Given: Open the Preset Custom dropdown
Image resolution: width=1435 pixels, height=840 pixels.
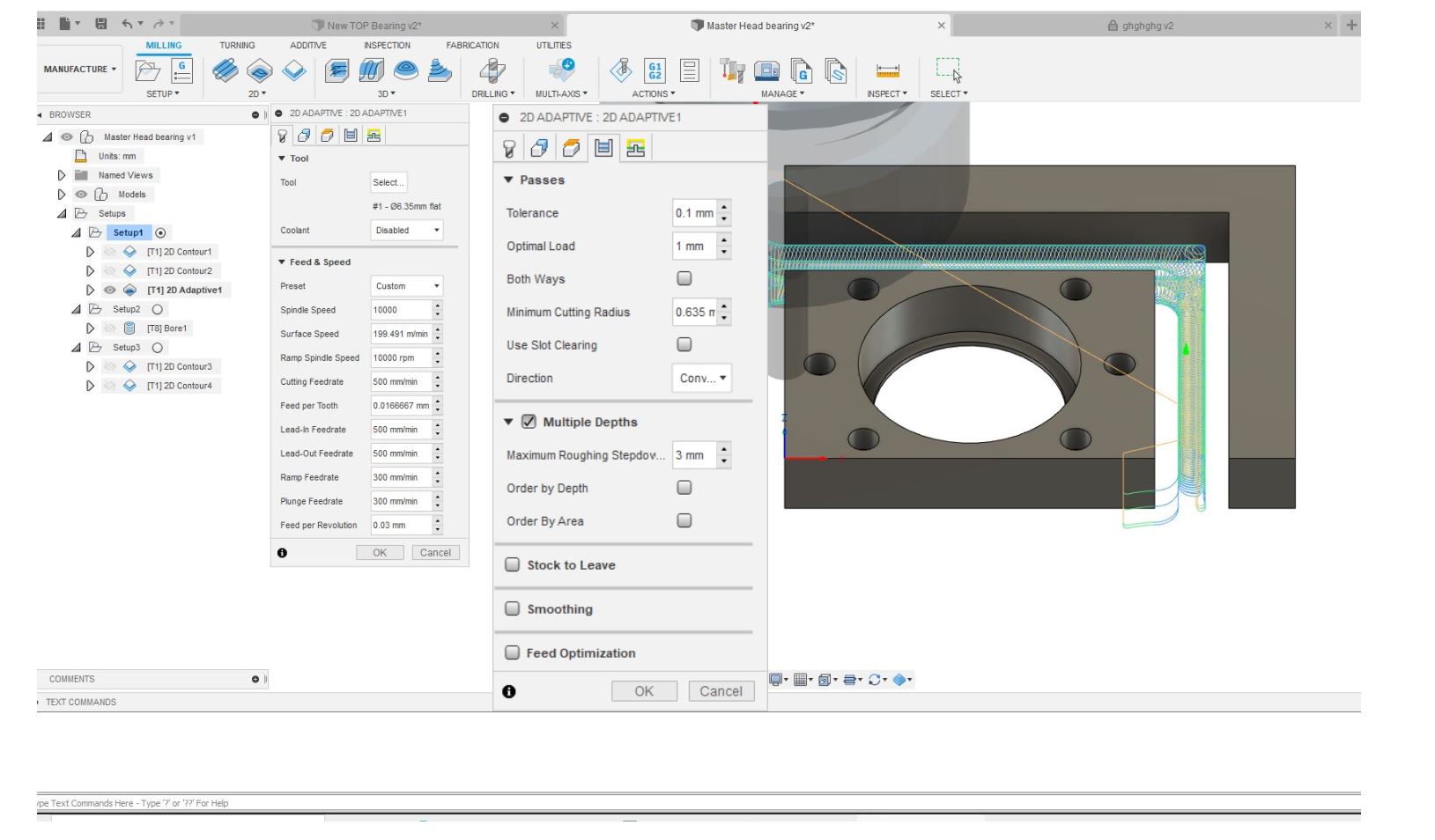Looking at the screenshot, I should [406, 286].
